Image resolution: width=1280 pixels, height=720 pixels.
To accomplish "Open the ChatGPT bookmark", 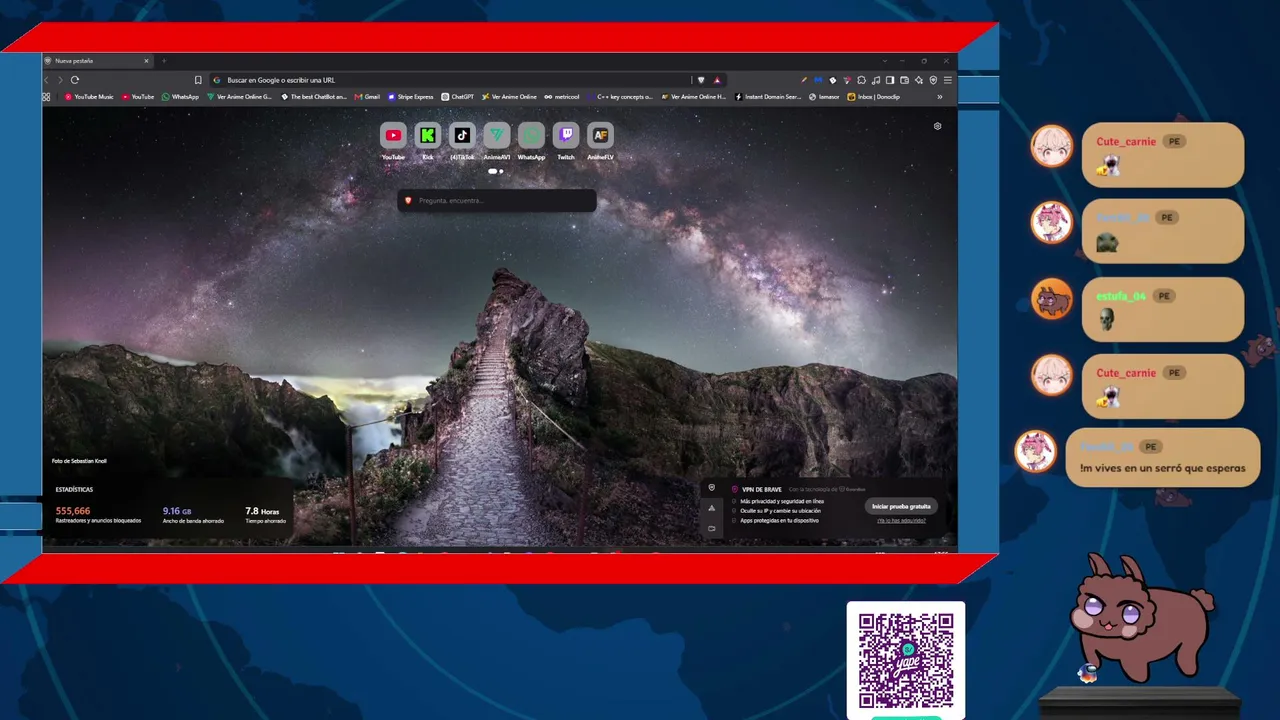I will 458,97.
